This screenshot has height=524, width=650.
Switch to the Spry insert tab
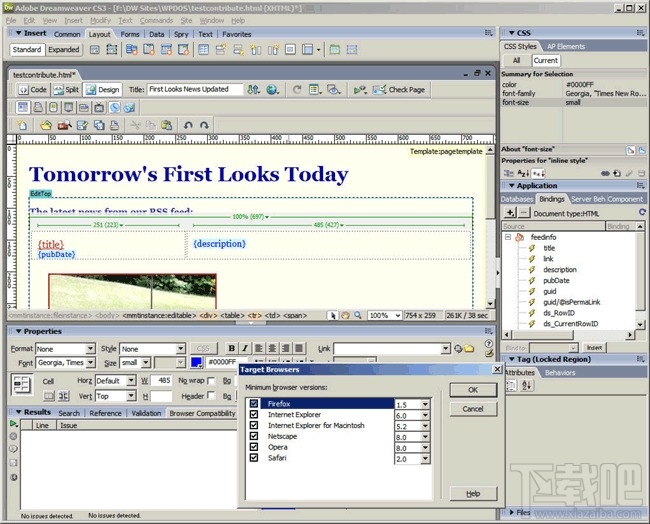click(x=181, y=34)
